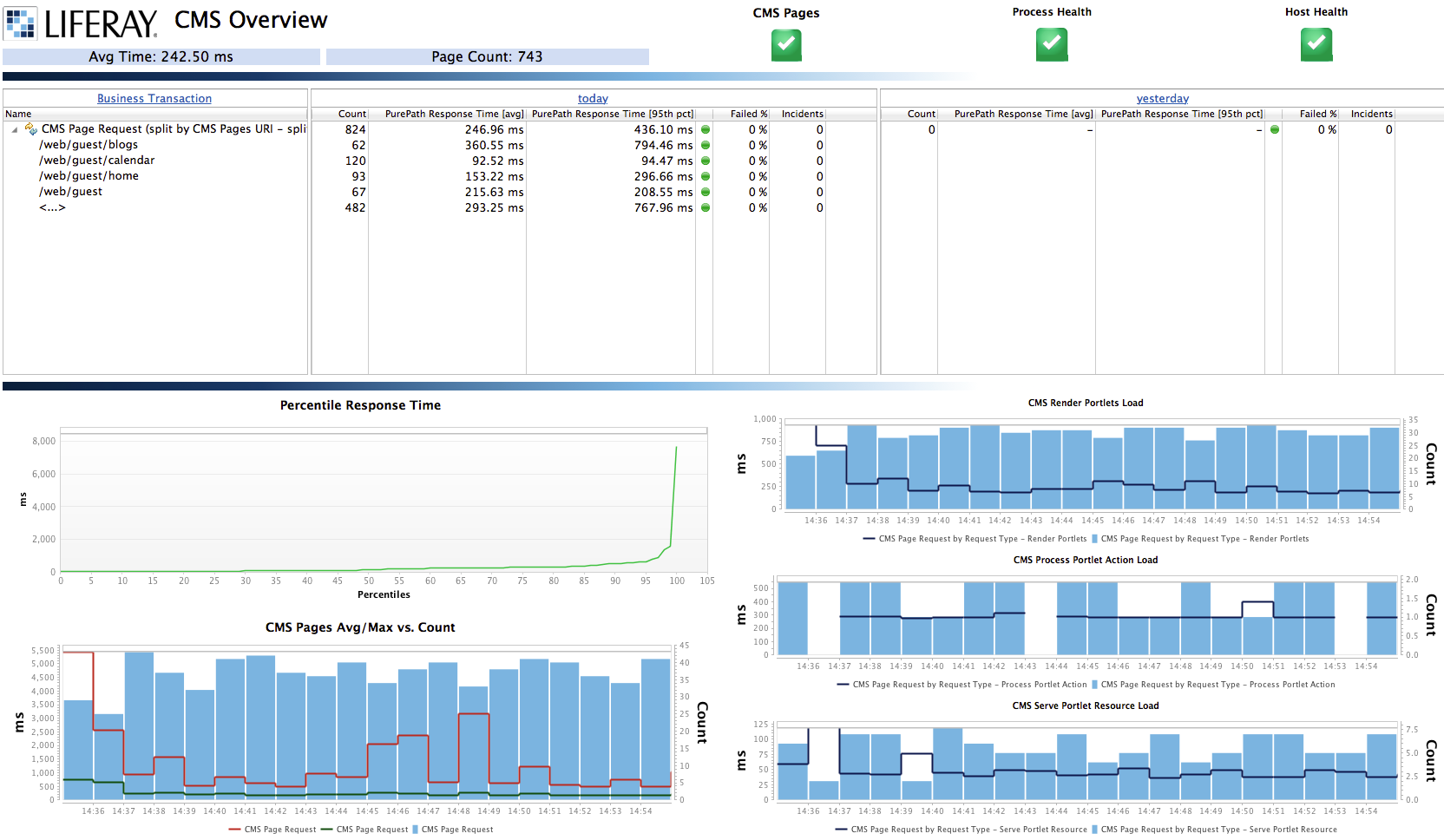The width and height of the screenshot is (1444, 840).
Task: Click the yesterday header link
Action: coord(1162,99)
